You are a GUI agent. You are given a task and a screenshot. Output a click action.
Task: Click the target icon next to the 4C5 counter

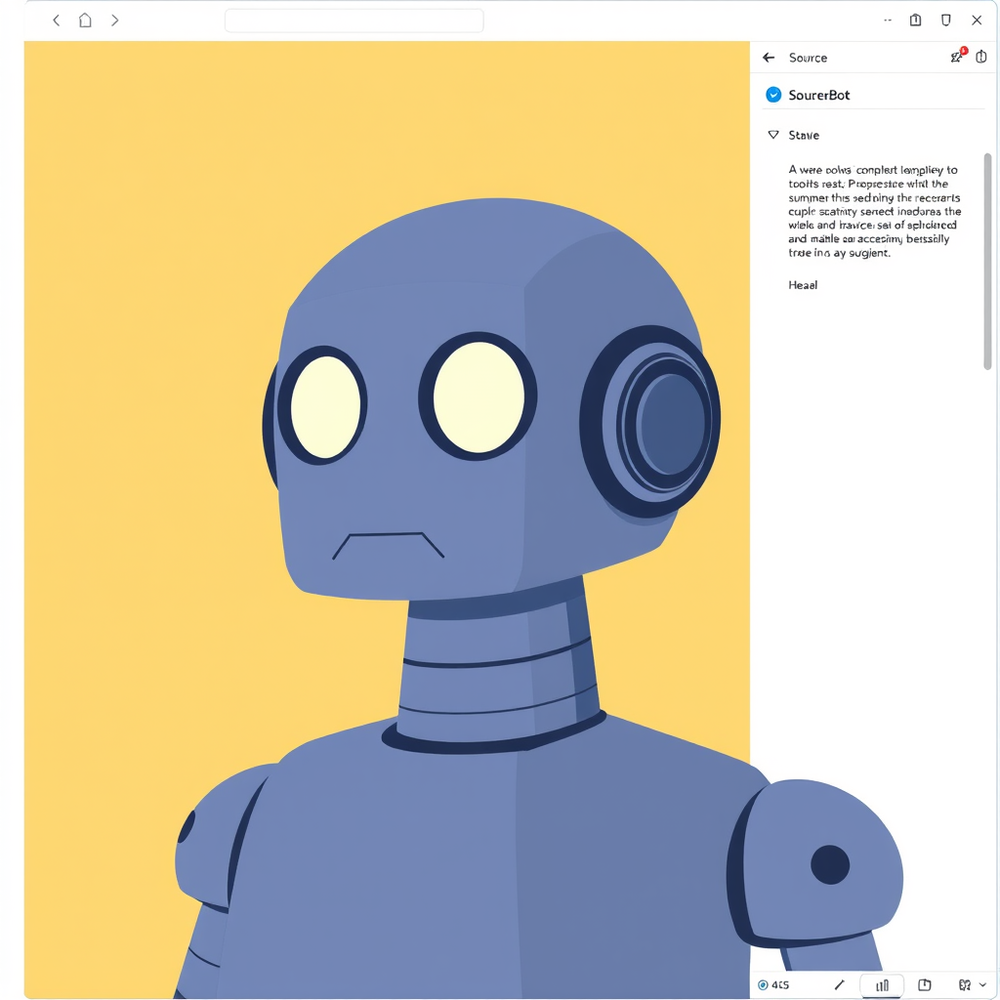coord(762,985)
